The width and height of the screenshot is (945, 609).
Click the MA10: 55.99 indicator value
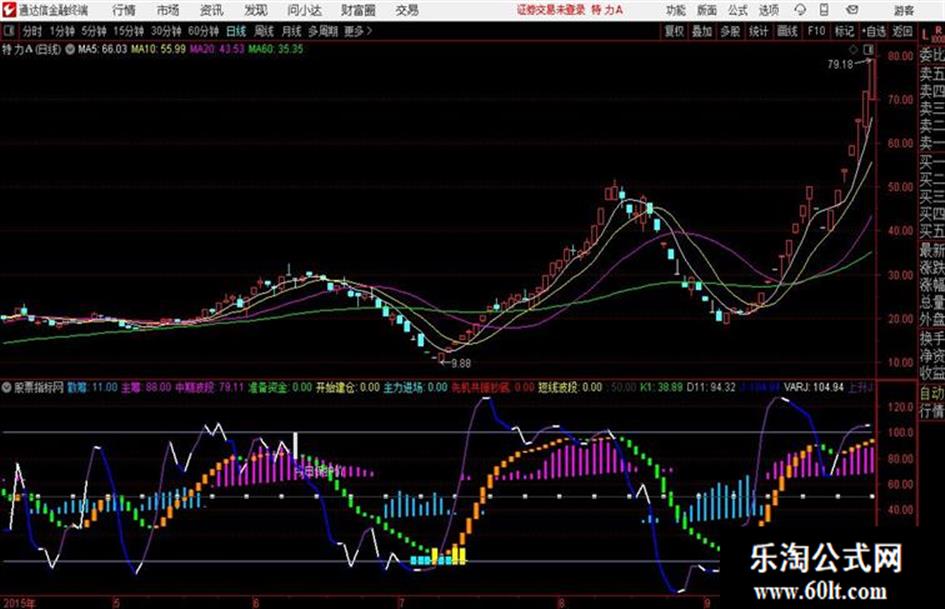pos(159,49)
